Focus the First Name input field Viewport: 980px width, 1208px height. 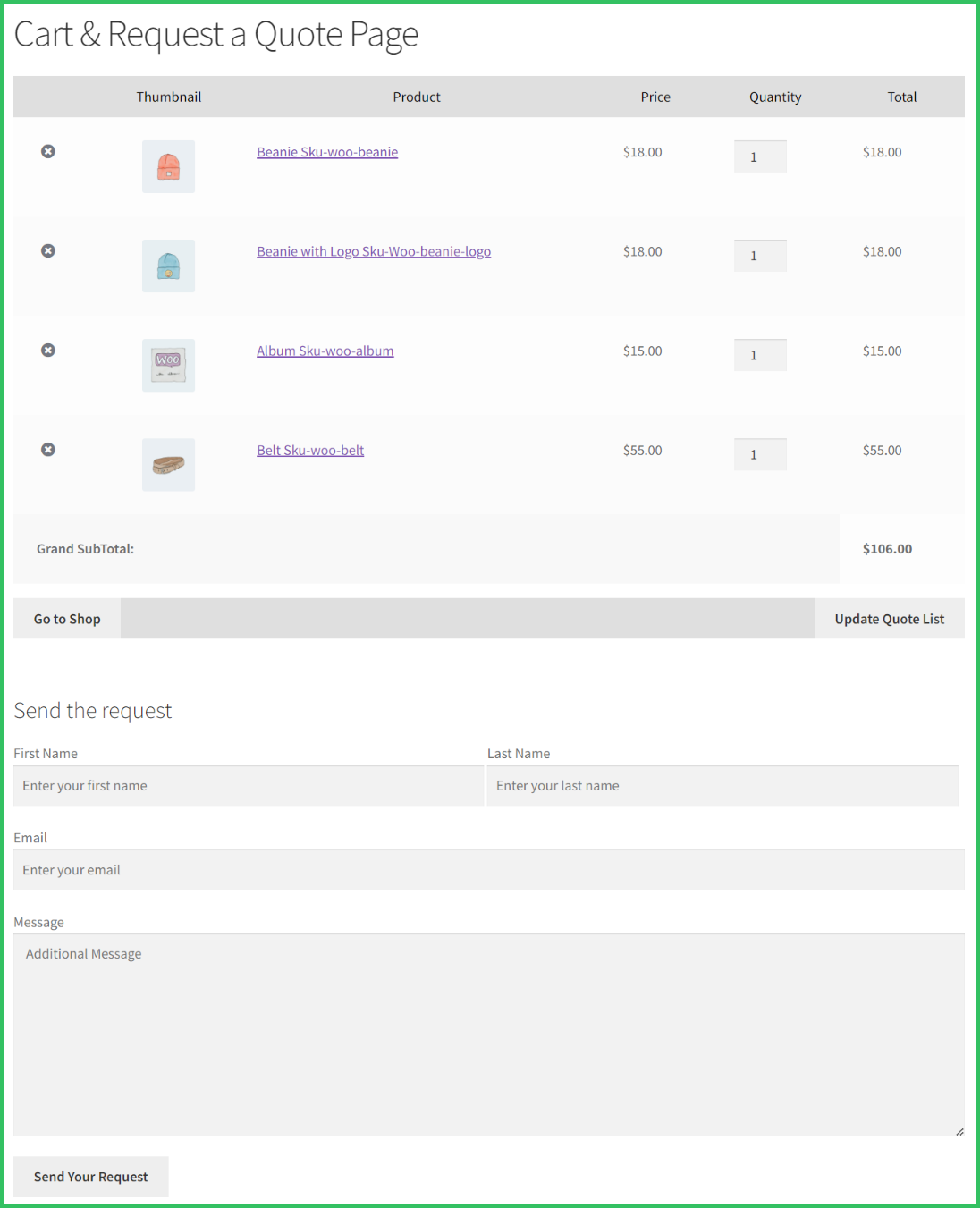click(249, 786)
